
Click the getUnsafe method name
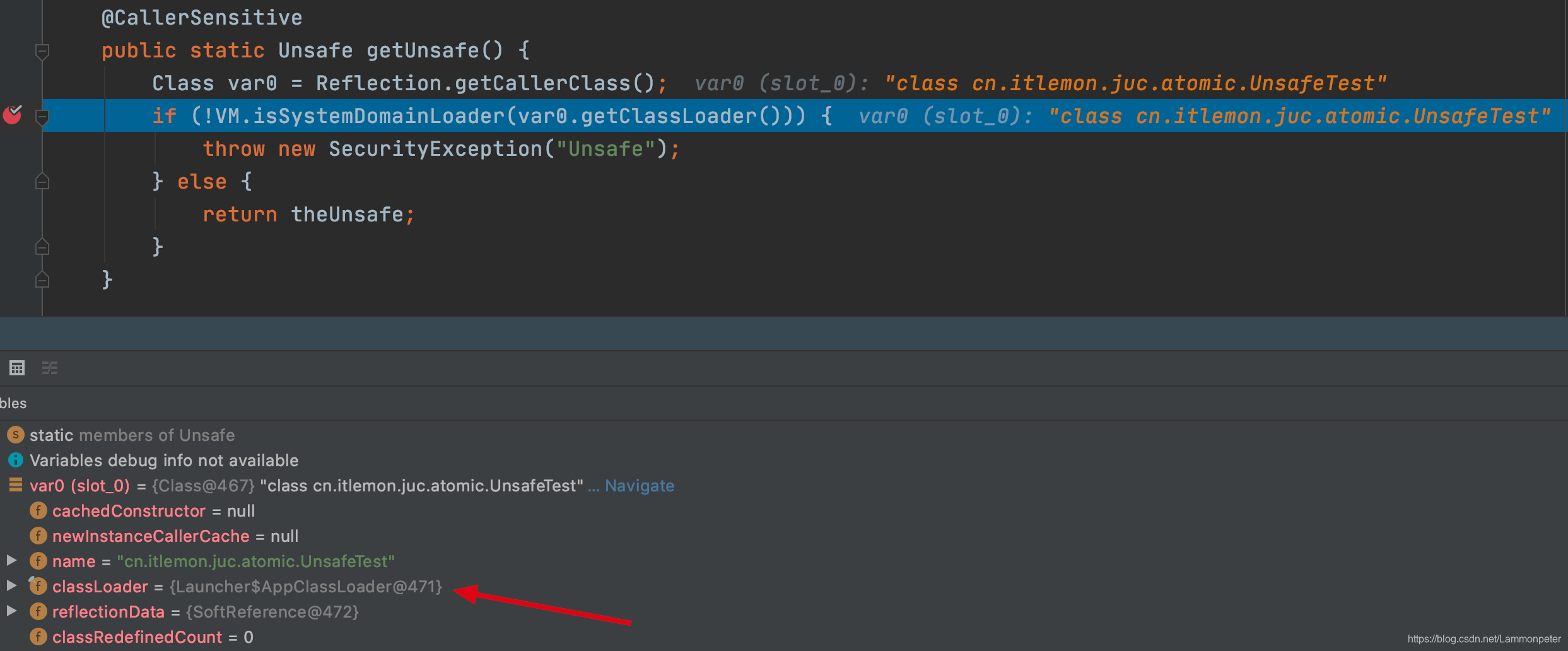[x=423, y=50]
